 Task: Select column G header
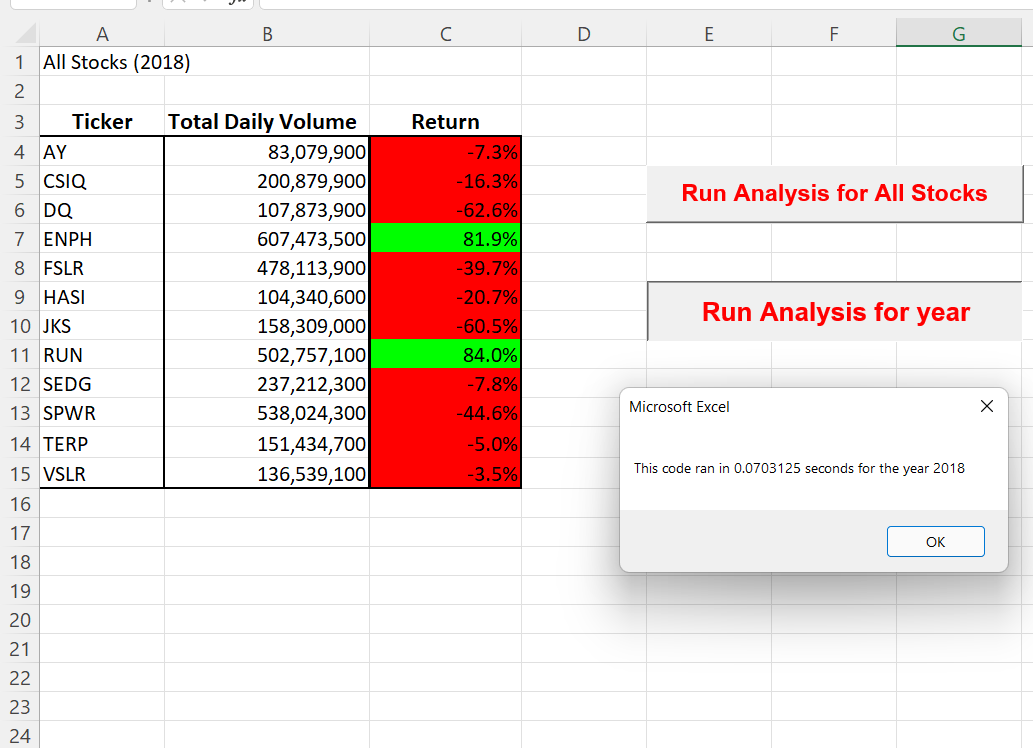point(959,34)
